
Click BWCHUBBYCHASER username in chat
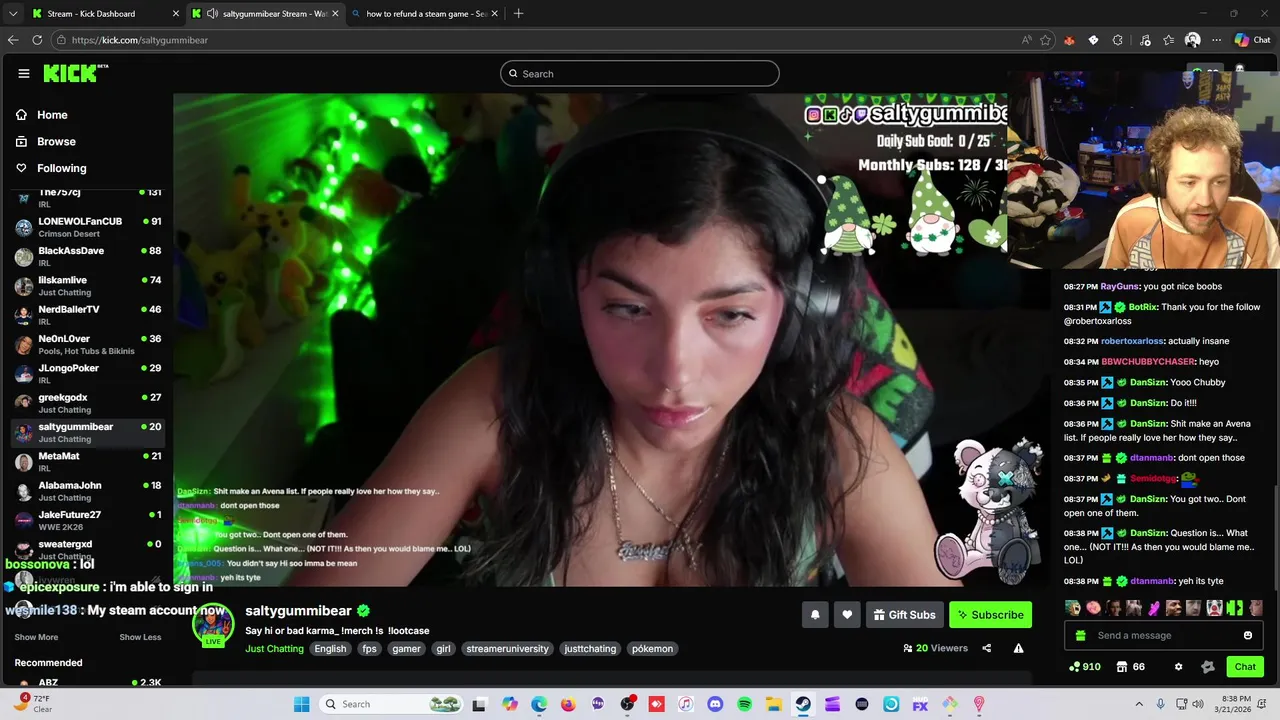coord(1148,362)
